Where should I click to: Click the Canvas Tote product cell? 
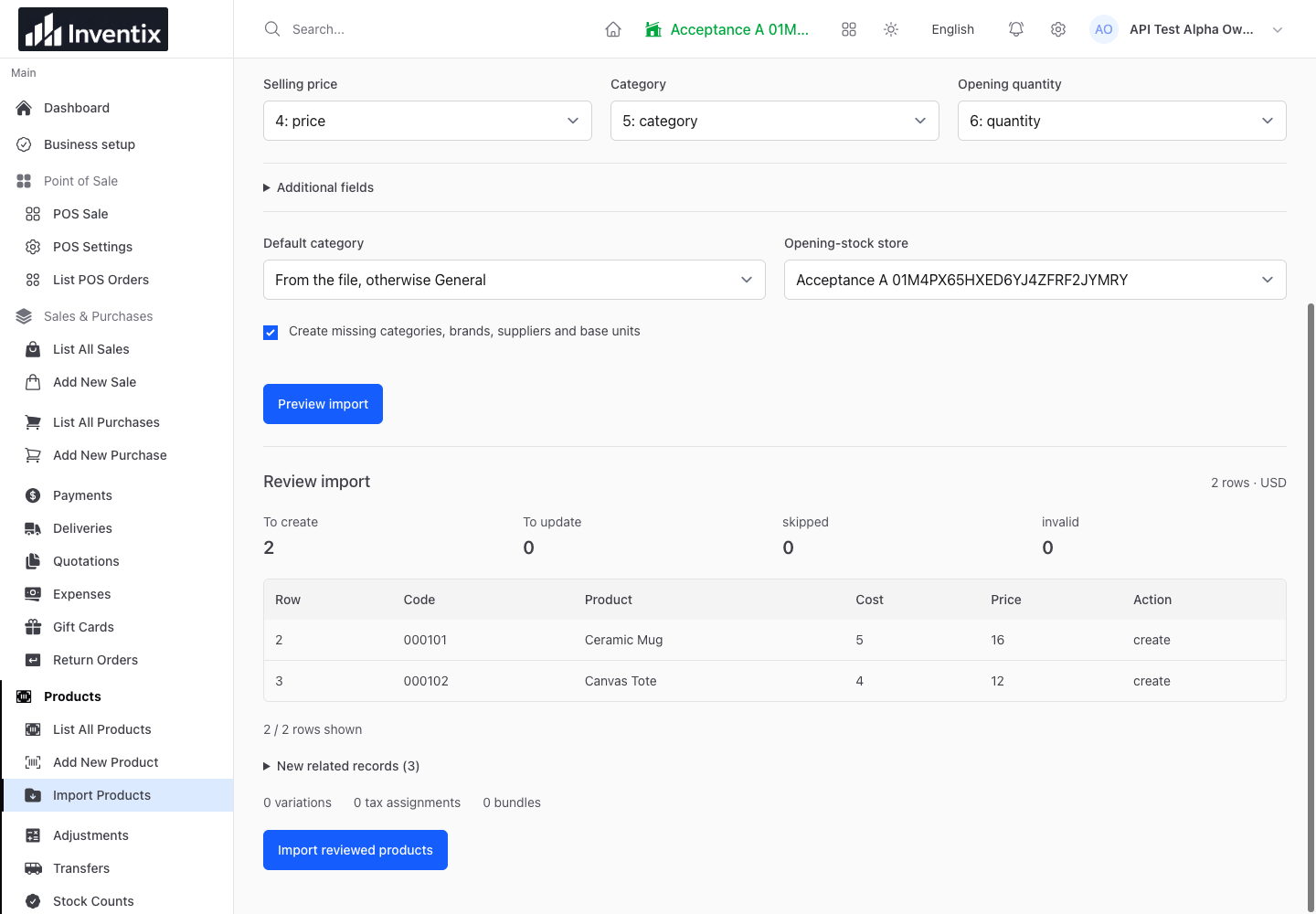pos(621,681)
